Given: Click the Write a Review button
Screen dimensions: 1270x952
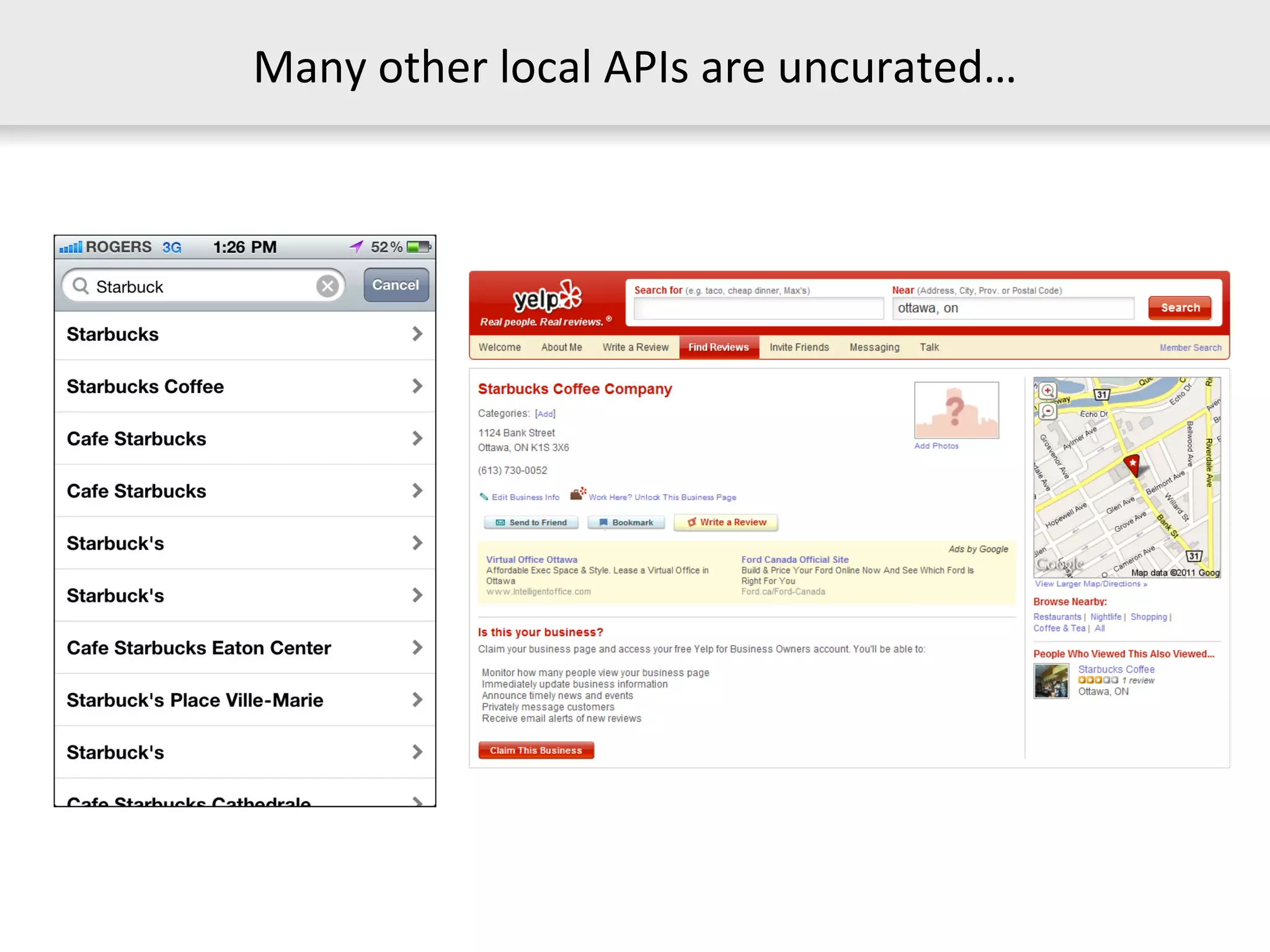Looking at the screenshot, I should (726, 522).
